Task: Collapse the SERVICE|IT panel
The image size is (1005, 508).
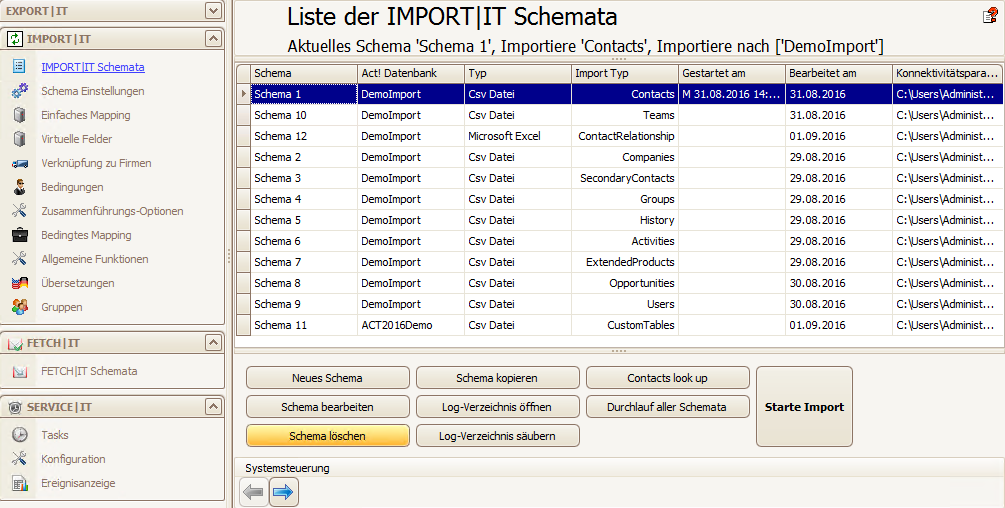Action: point(213,406)
